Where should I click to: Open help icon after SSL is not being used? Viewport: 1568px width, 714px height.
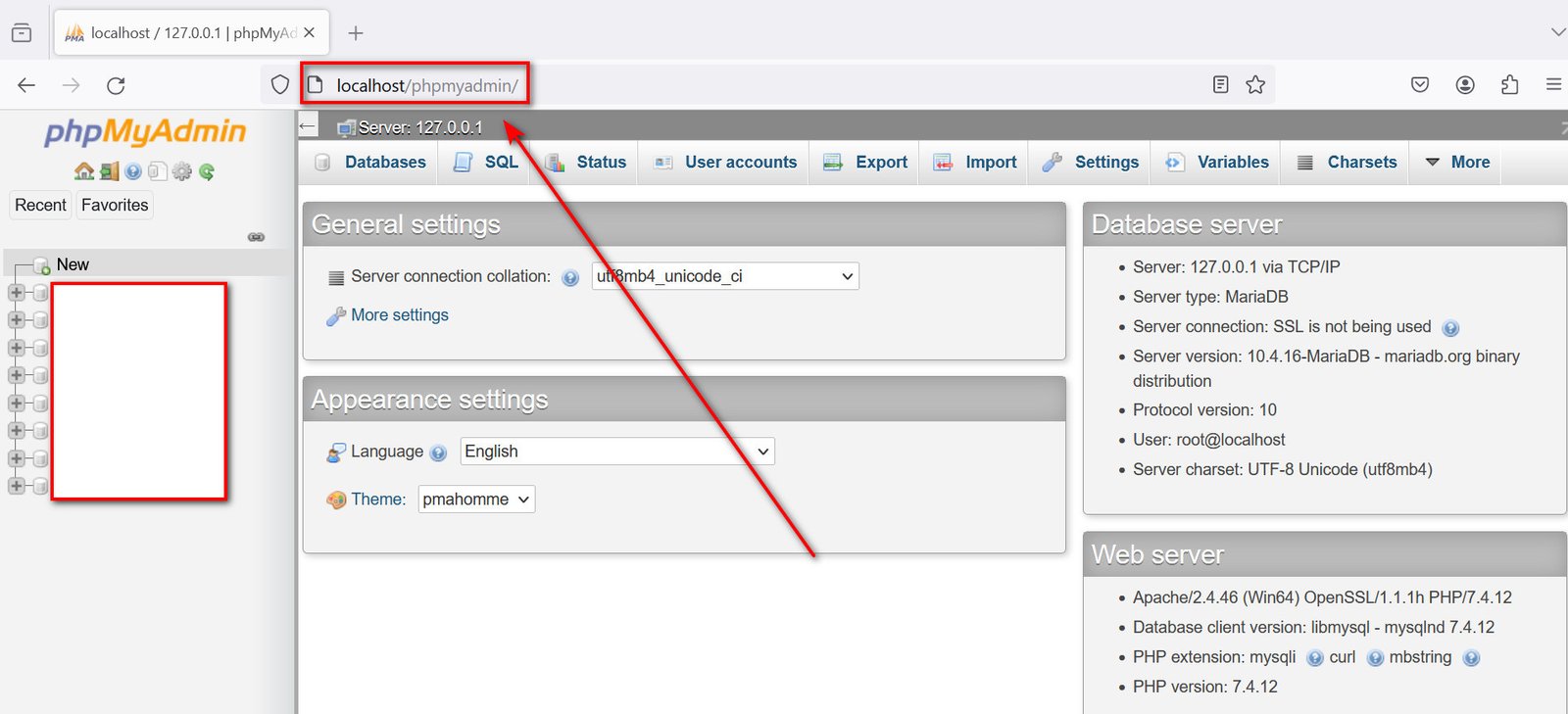pos(1451,328)
